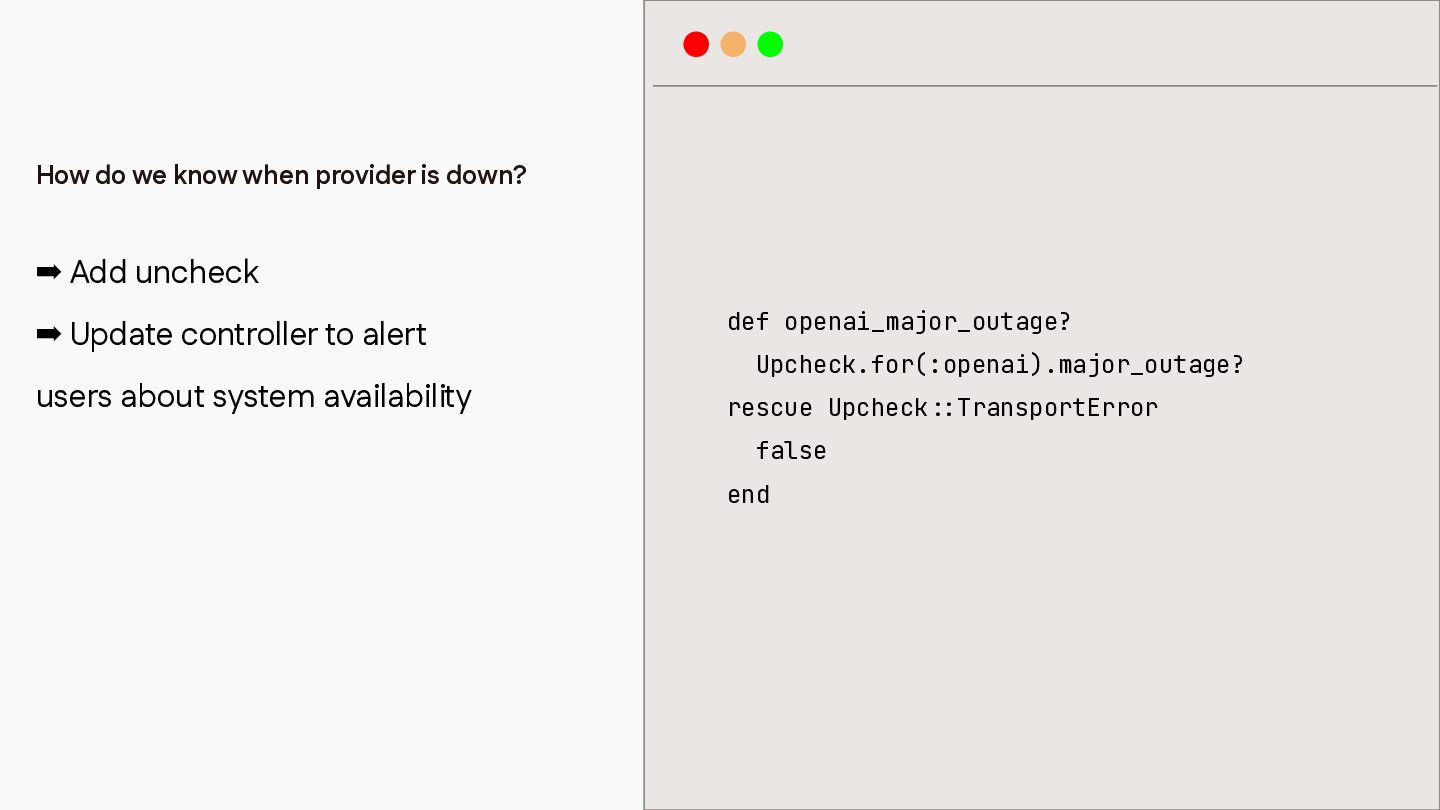Click the :openai symbol argument

coord(979,365)
